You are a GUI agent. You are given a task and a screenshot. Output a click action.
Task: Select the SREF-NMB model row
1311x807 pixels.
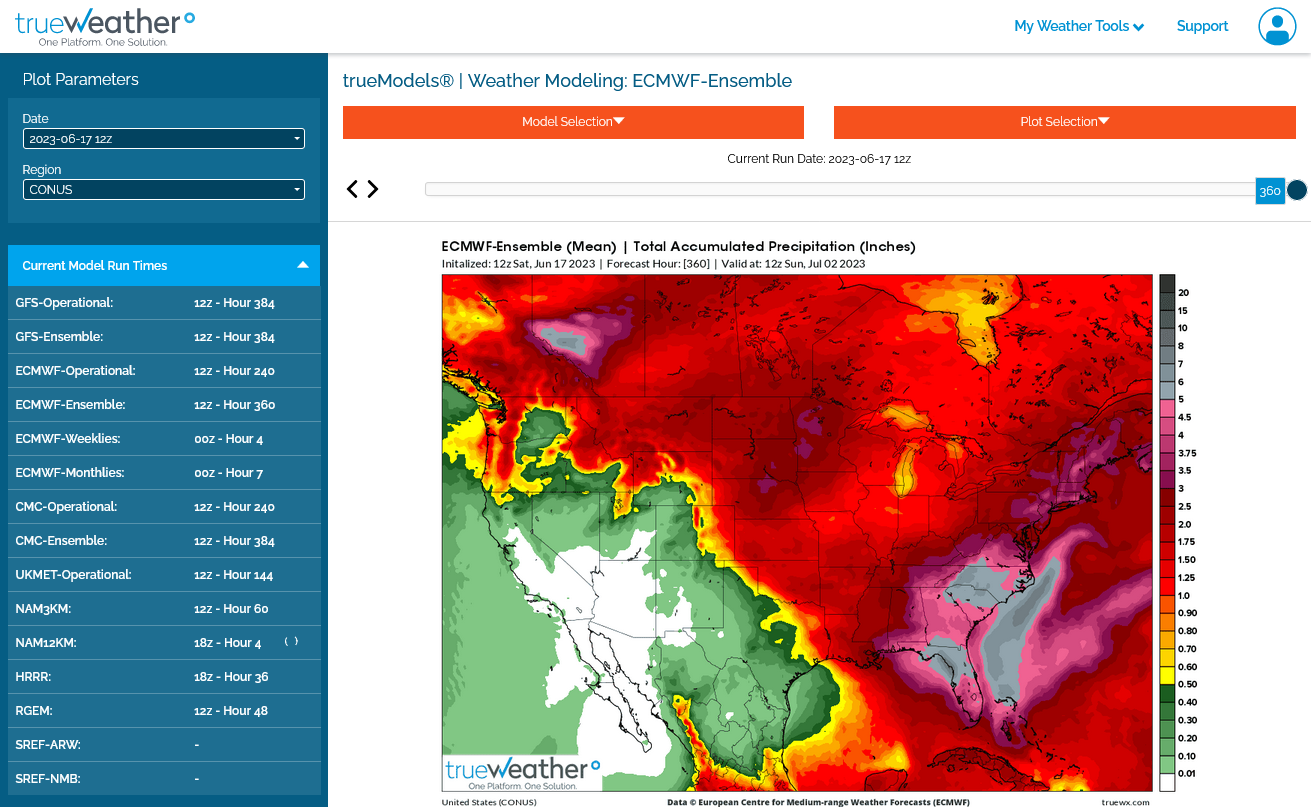(164, 779)
